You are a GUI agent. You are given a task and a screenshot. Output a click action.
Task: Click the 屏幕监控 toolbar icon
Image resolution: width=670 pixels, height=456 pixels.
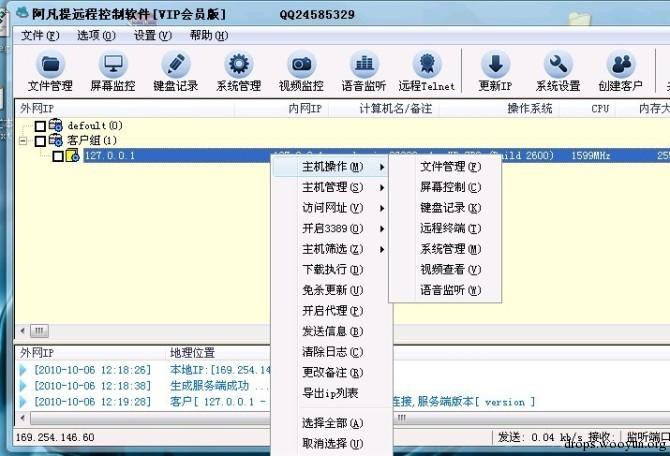point(112,72)
